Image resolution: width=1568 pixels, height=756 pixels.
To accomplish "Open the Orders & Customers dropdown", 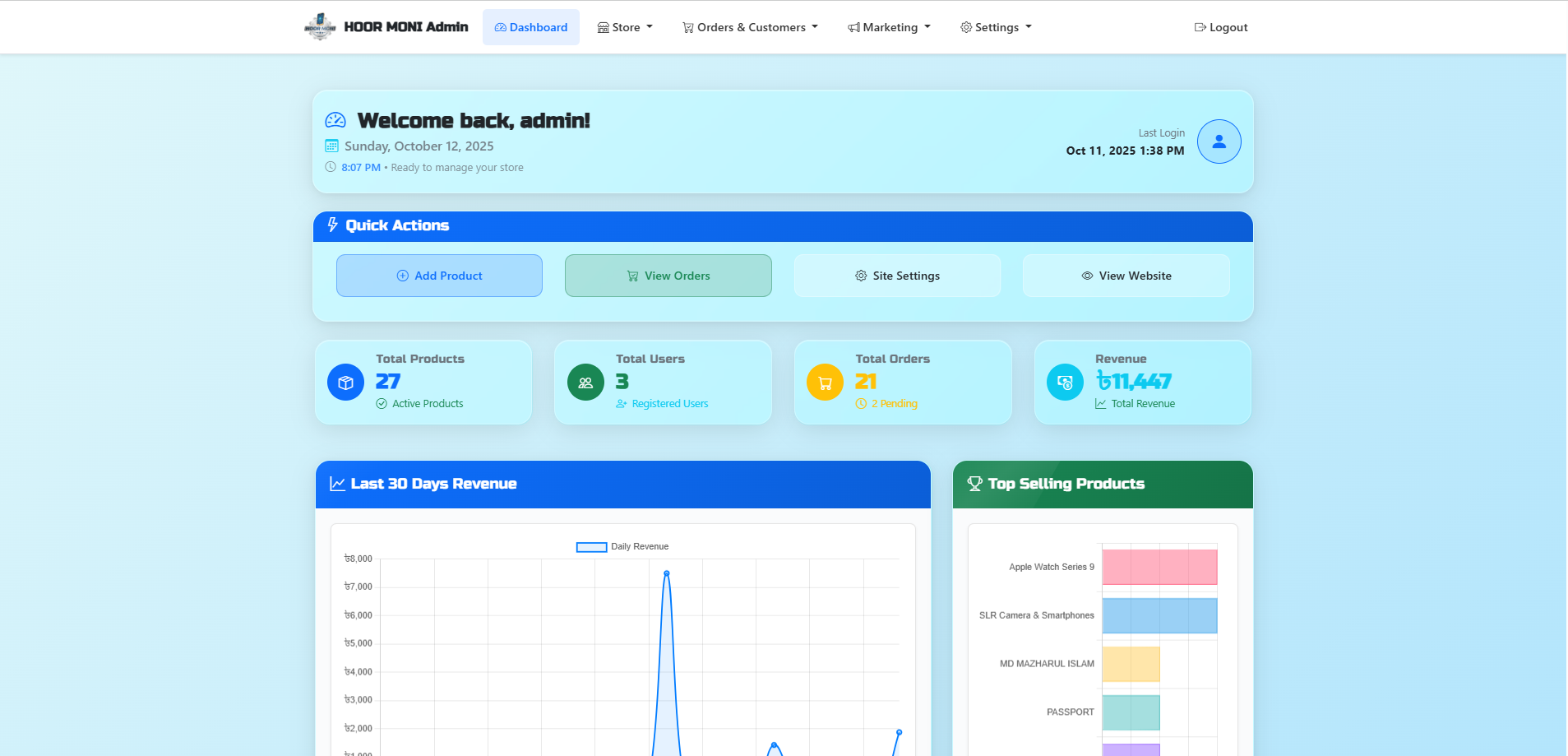I will point(751,27).
